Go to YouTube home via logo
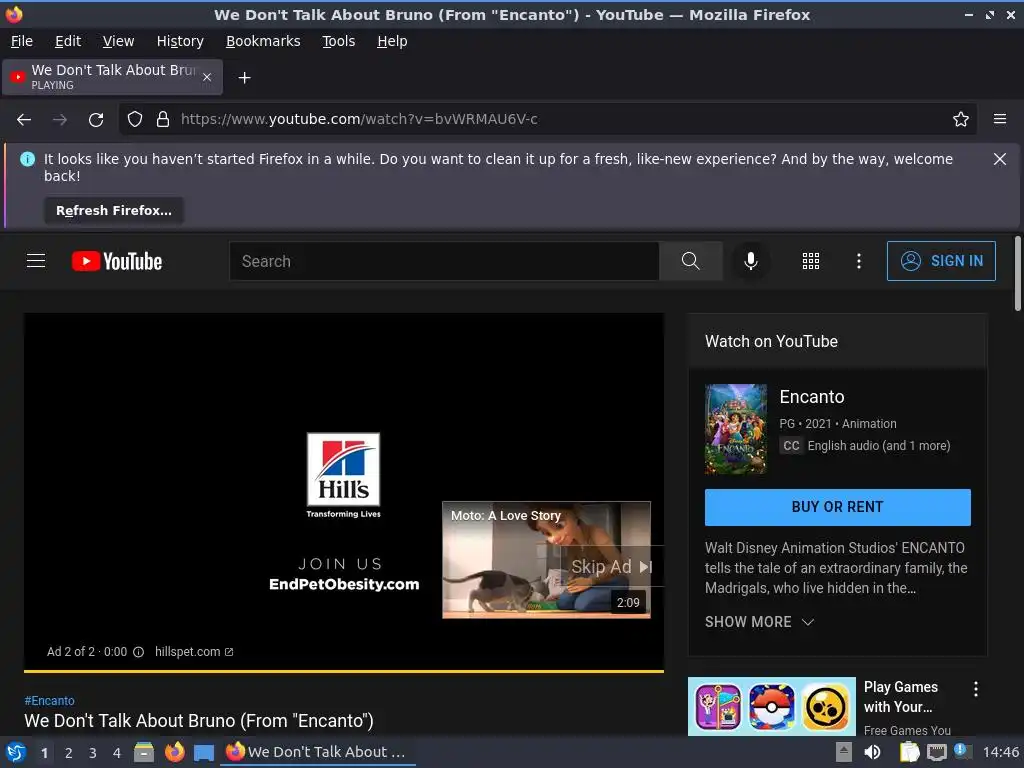The height and width of the screenshot is (768, 1024). click(x=117, y=261)
